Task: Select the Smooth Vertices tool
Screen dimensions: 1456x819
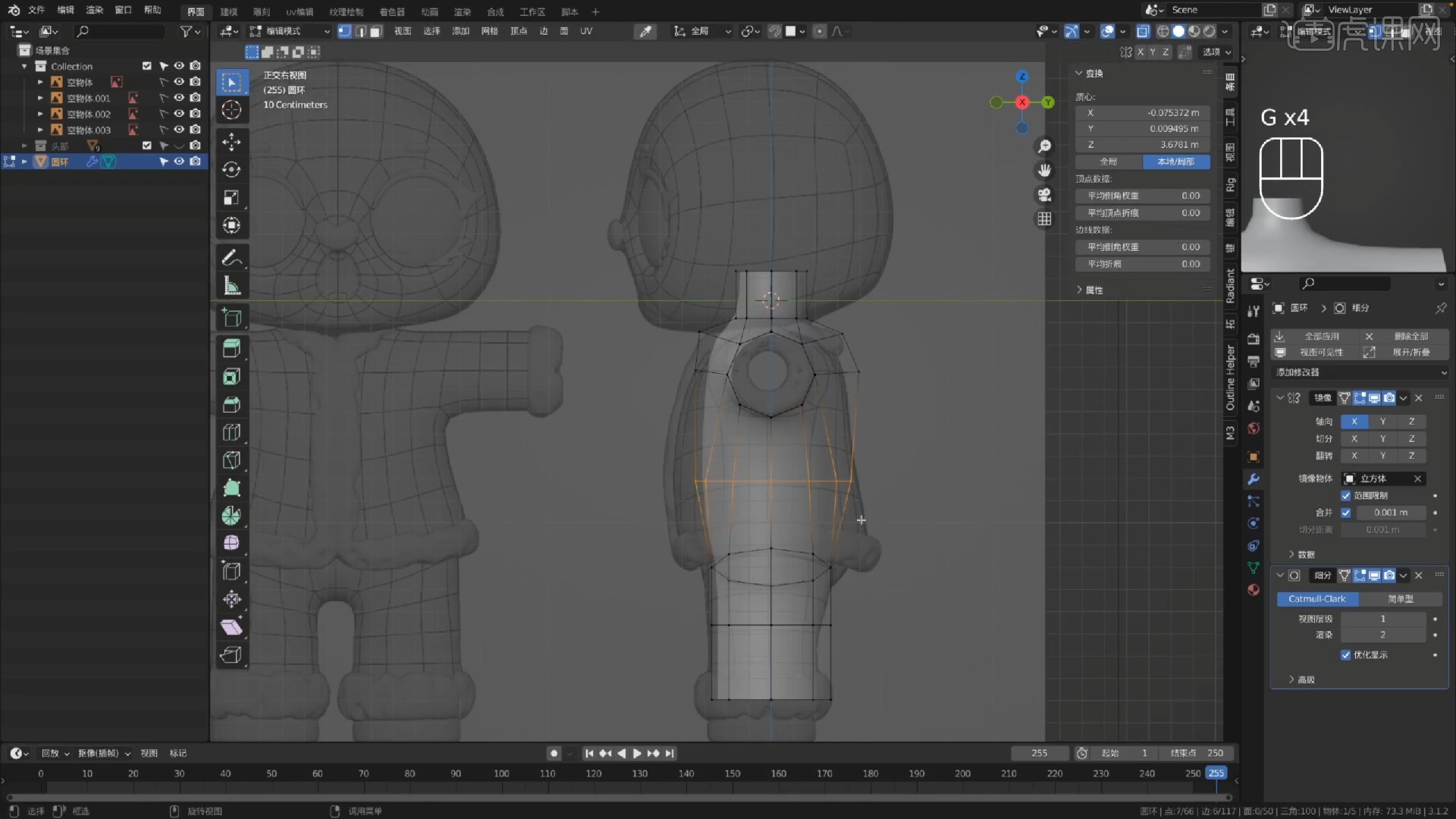Action: (x=232, y=544)
